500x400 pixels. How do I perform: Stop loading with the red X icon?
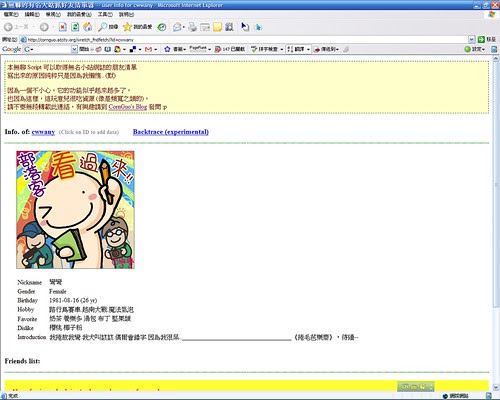coord(62,27)
